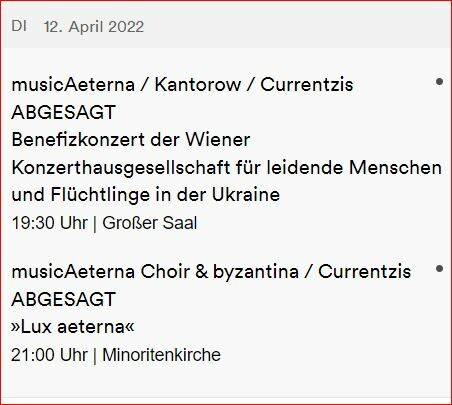This screenshot has height=405, width=452.
Task: Open musicAeterna / Kantorow / Currentzis event title
Action: (x=182, y=84)
